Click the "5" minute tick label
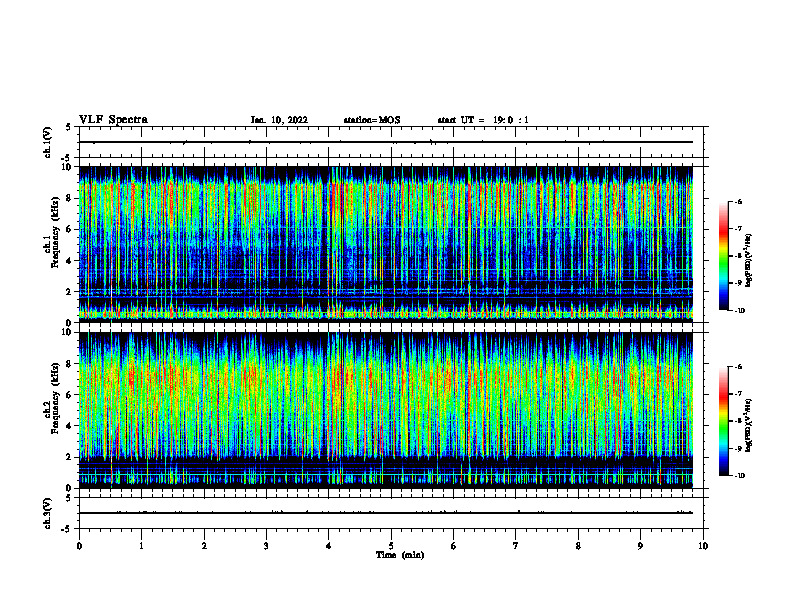 (x=391, y=546)
